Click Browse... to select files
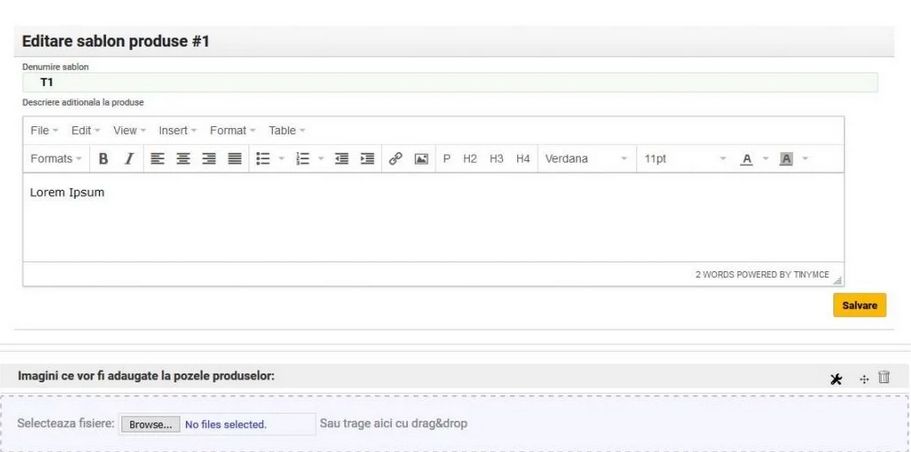The height and width of the screenshot is (452, 911). pos(151,424)
